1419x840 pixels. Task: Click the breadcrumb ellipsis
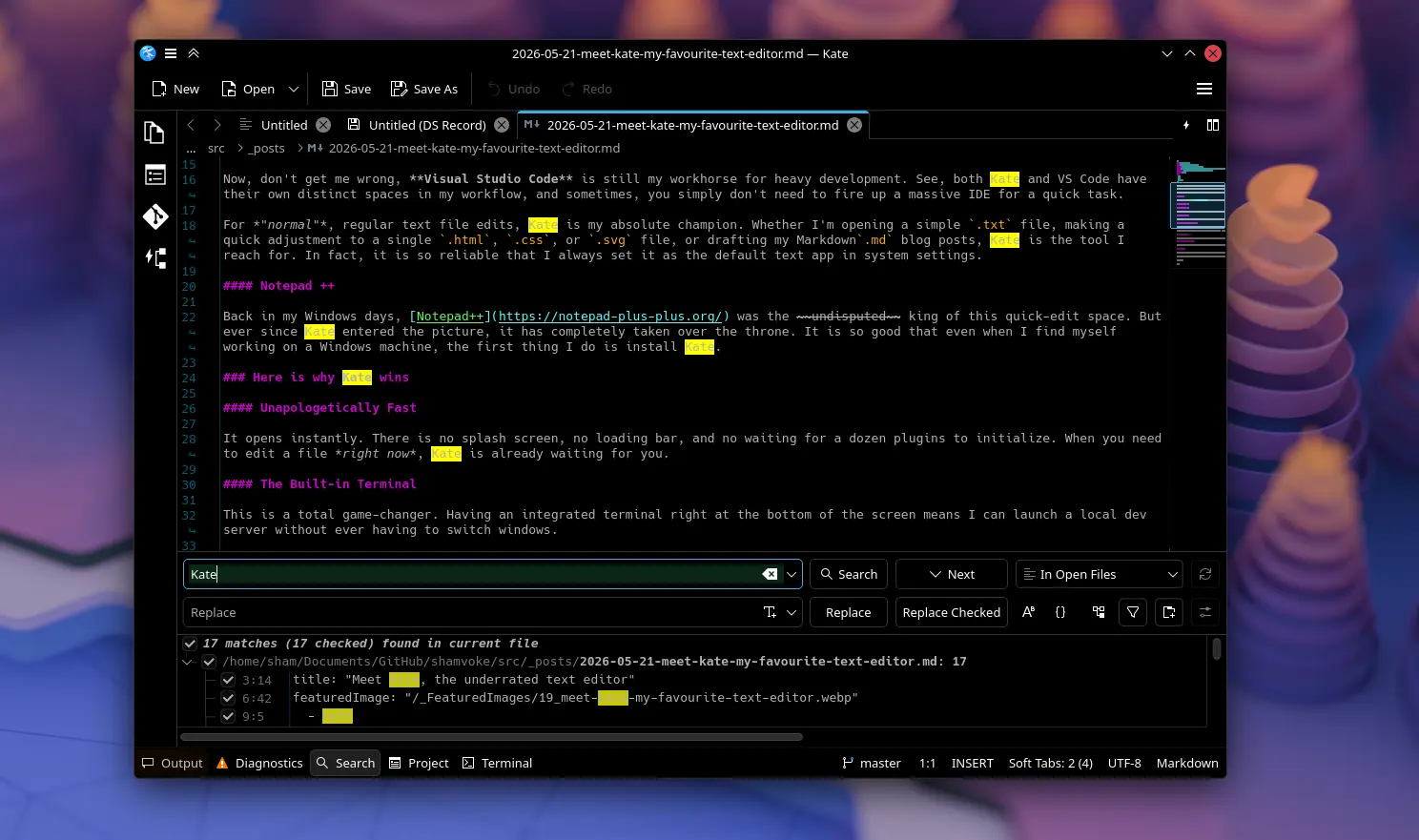pyautogui.click(x=191, y=148)
